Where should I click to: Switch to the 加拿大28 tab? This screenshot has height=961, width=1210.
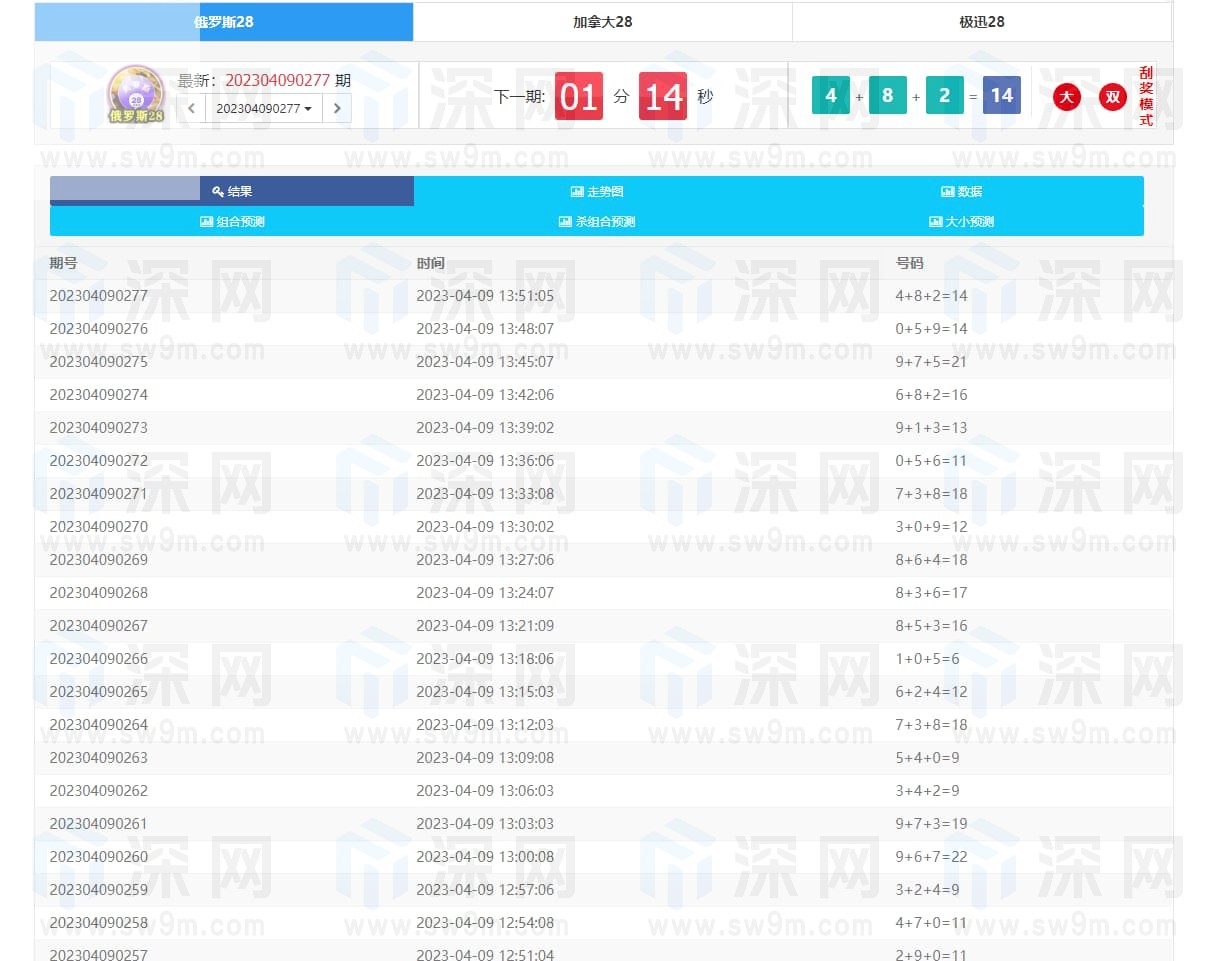click(602, 22)
